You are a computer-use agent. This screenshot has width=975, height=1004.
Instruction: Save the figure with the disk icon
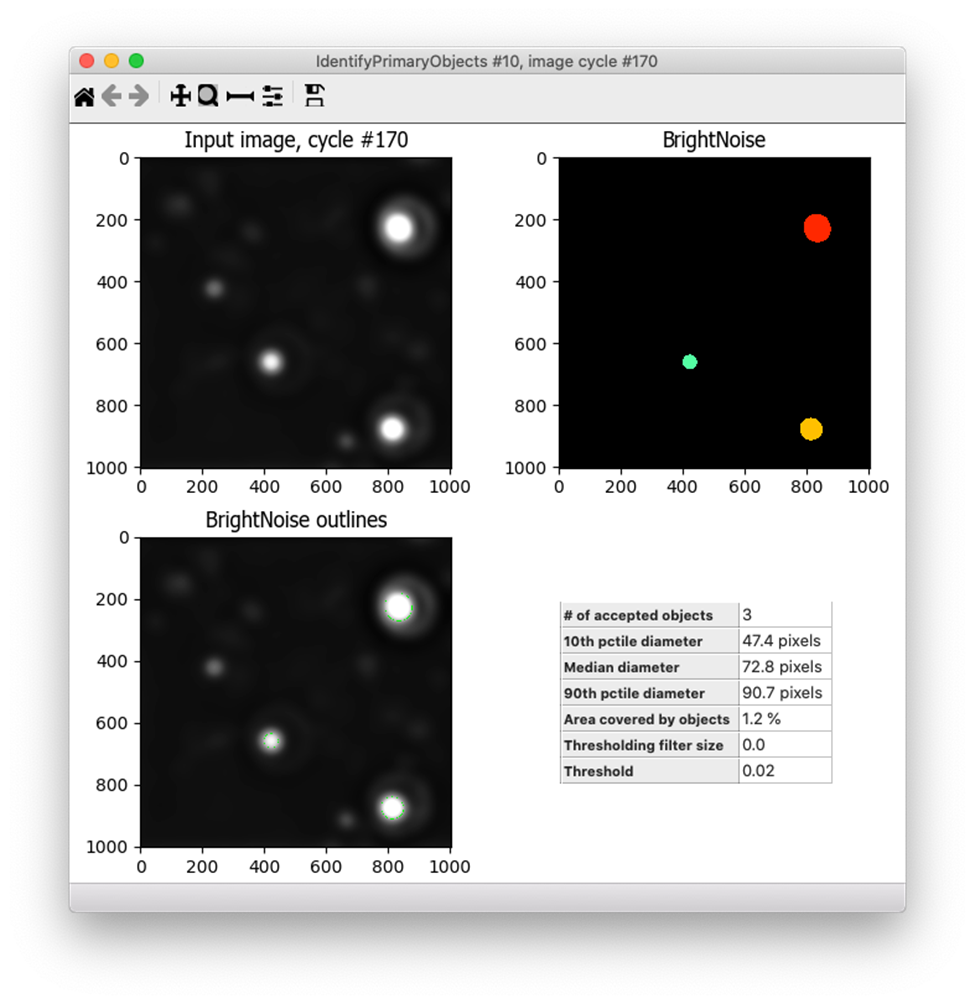pos(314,96)
